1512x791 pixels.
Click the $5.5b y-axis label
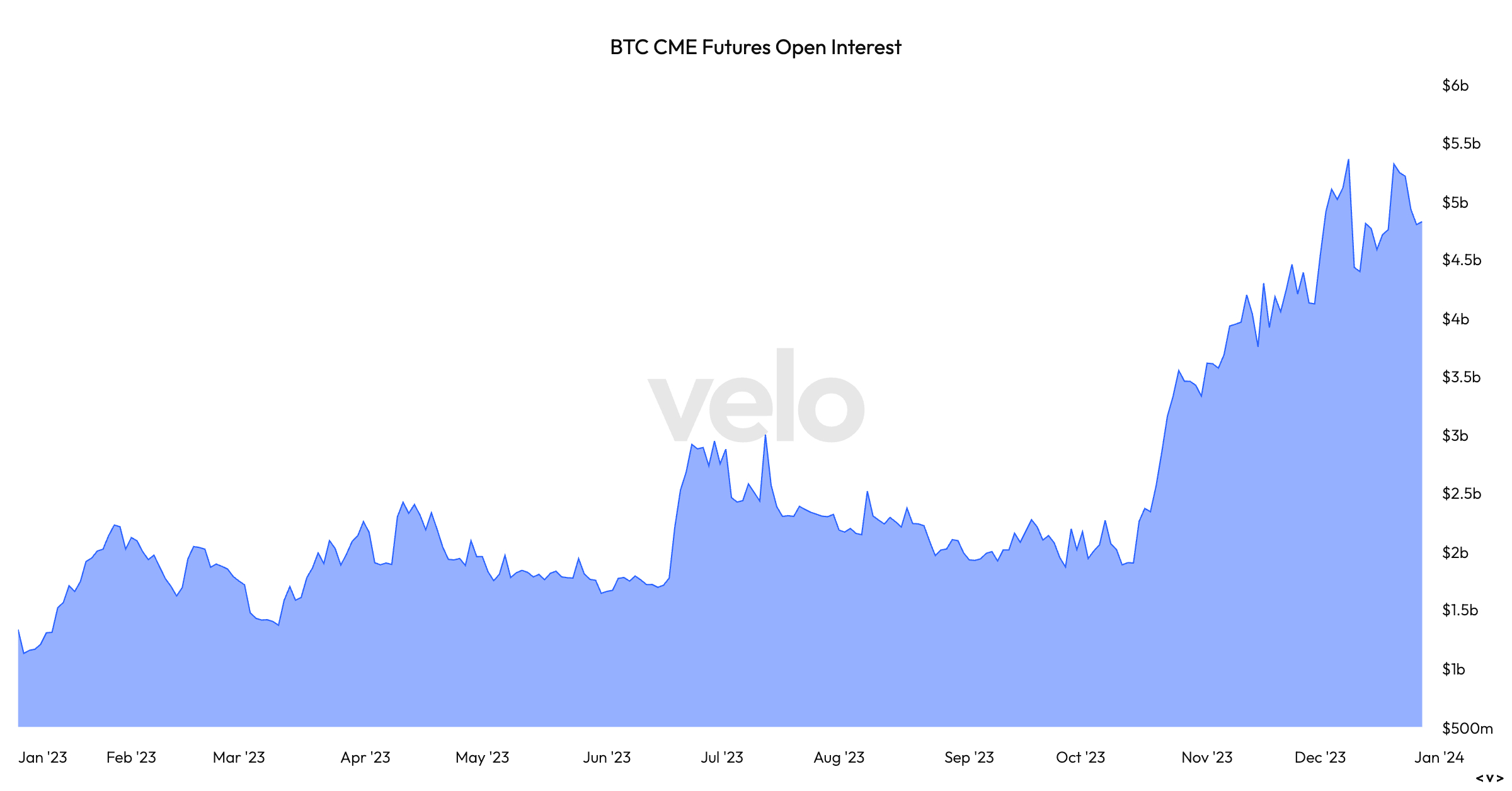(1461, 144)
